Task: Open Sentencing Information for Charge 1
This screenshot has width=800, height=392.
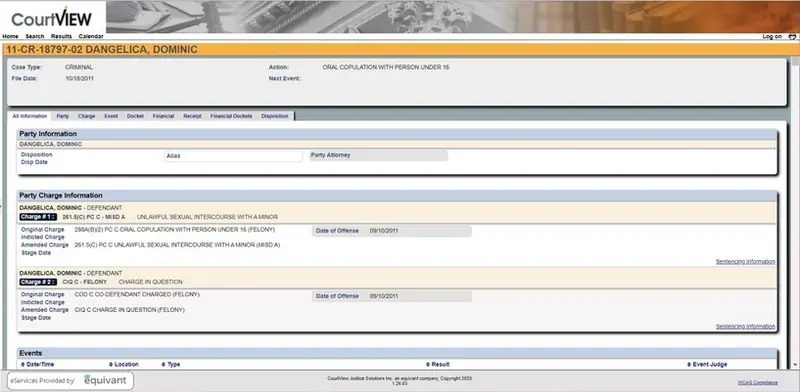Action: [x=745, y=261]
